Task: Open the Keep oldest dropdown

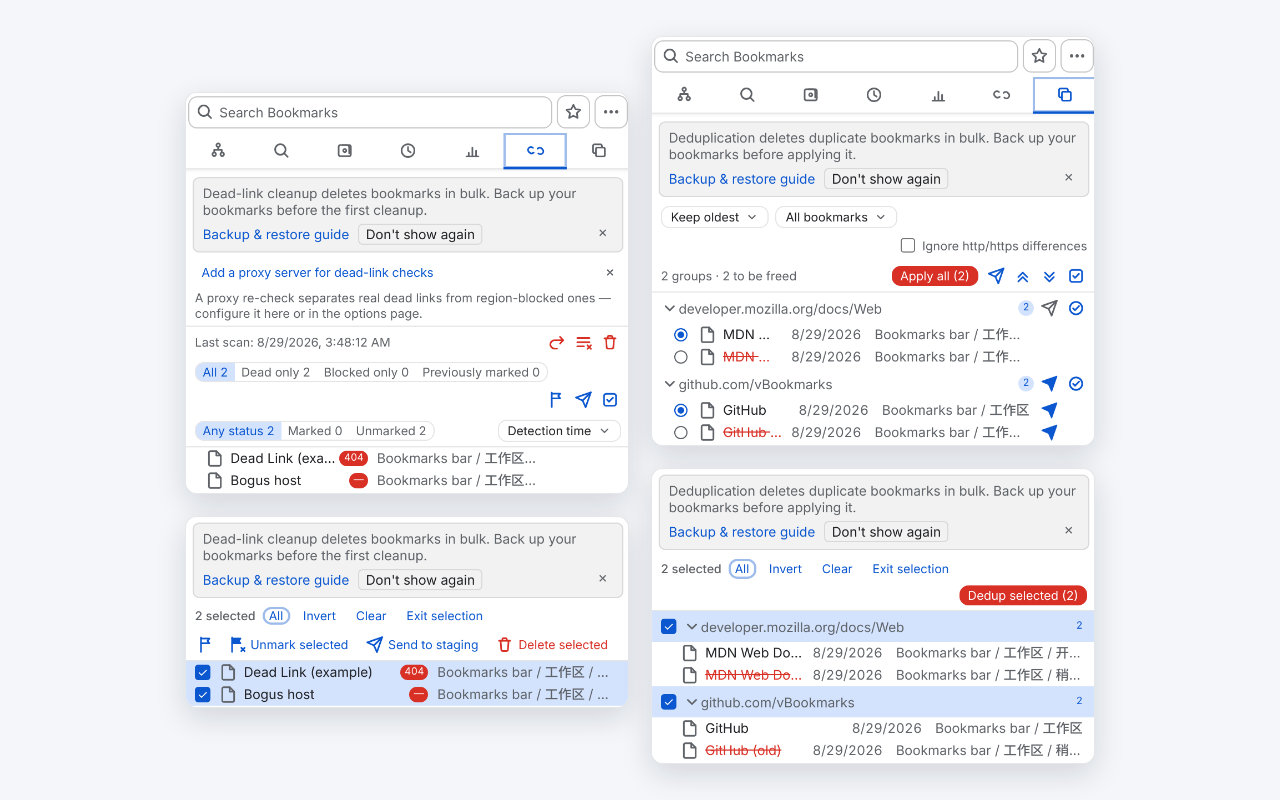Action: click(714, 217)
